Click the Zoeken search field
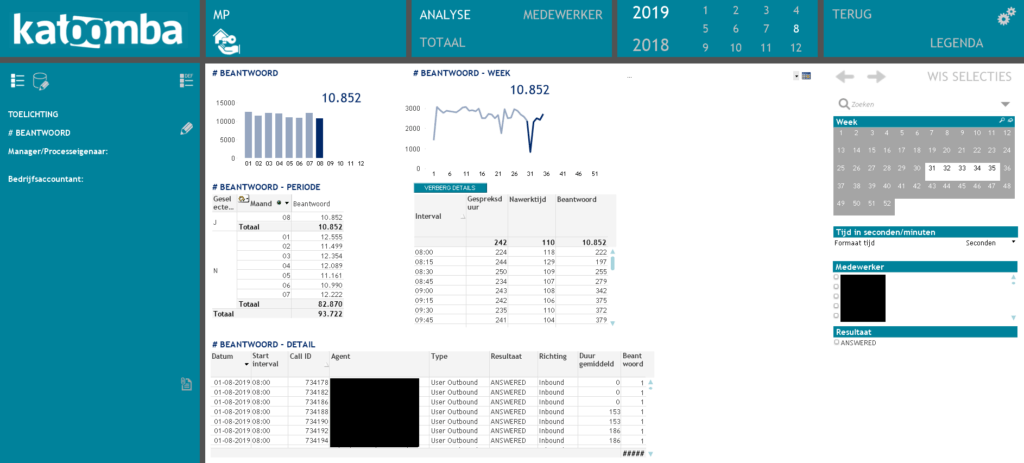The width and height of the screenshot is (1024, 463). pyautogui.click(x=921, y=104)
